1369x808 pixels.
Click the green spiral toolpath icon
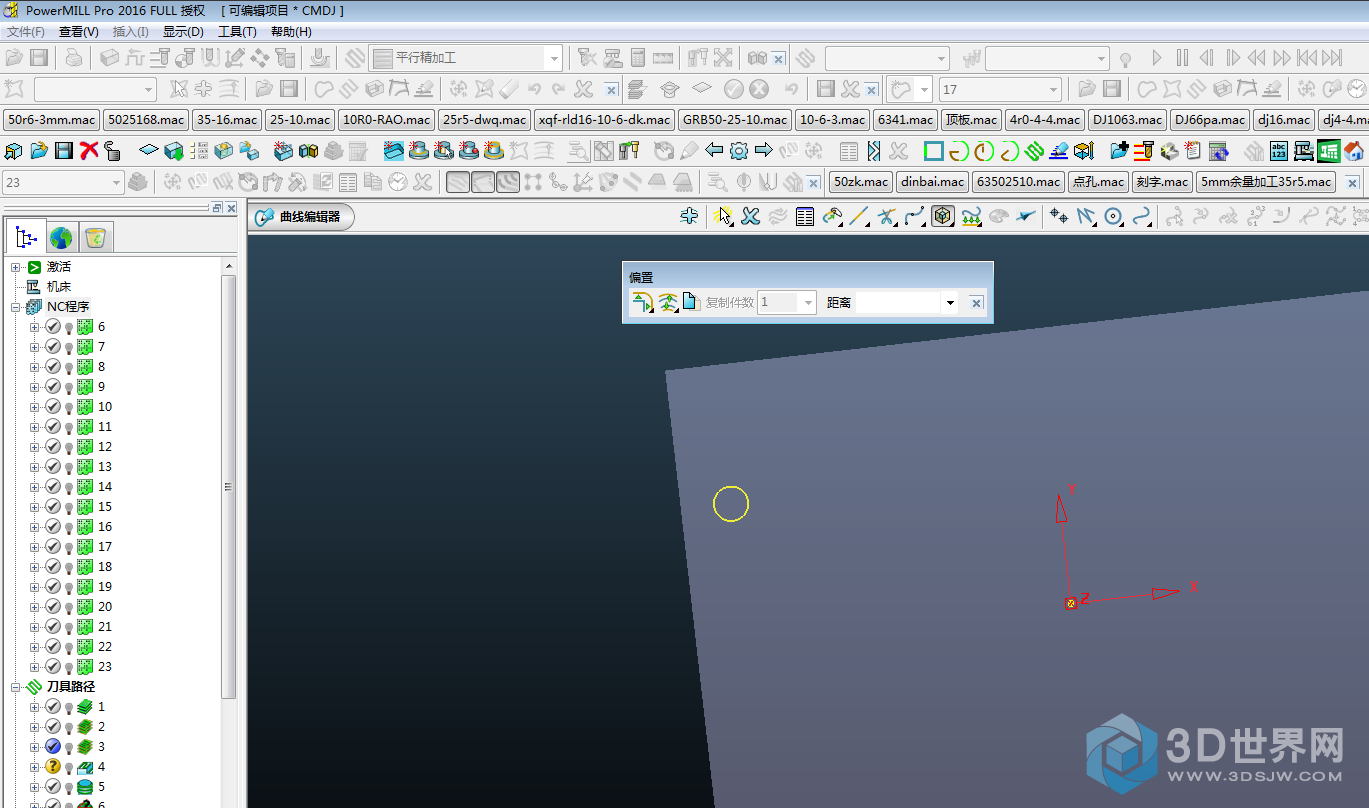pos(1034,151)
